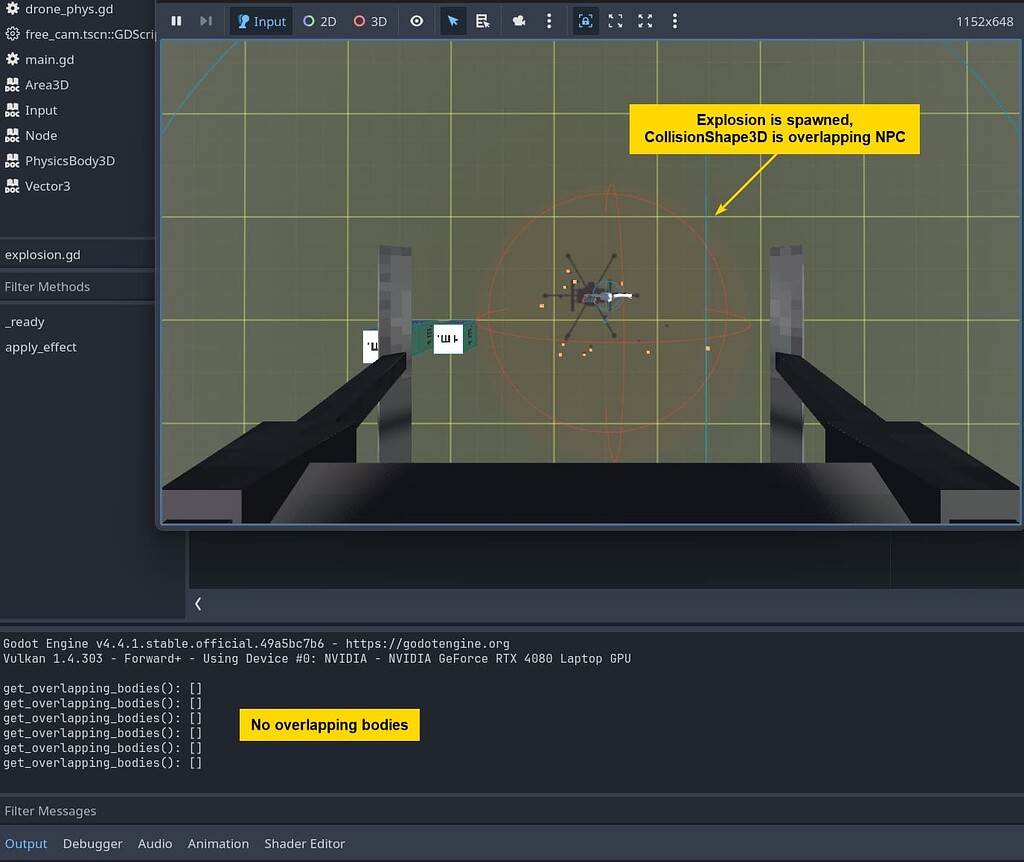Click the fixed-size game window icon
Image resolution: width=1024 pixels, height=862 pixels.
(615, 20)
